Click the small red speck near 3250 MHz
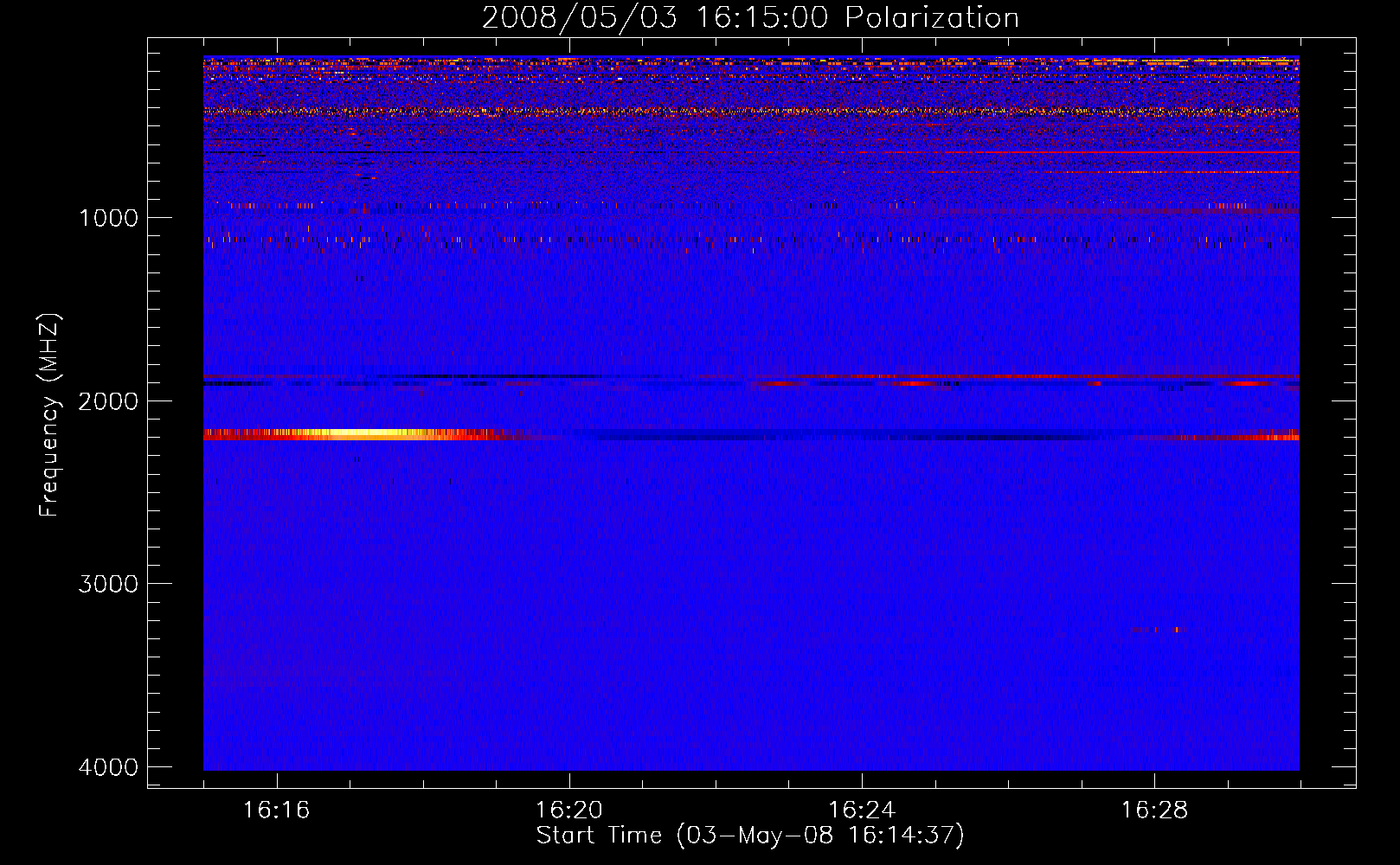This screenshot has height=865, width=1400. (1155, 630)
